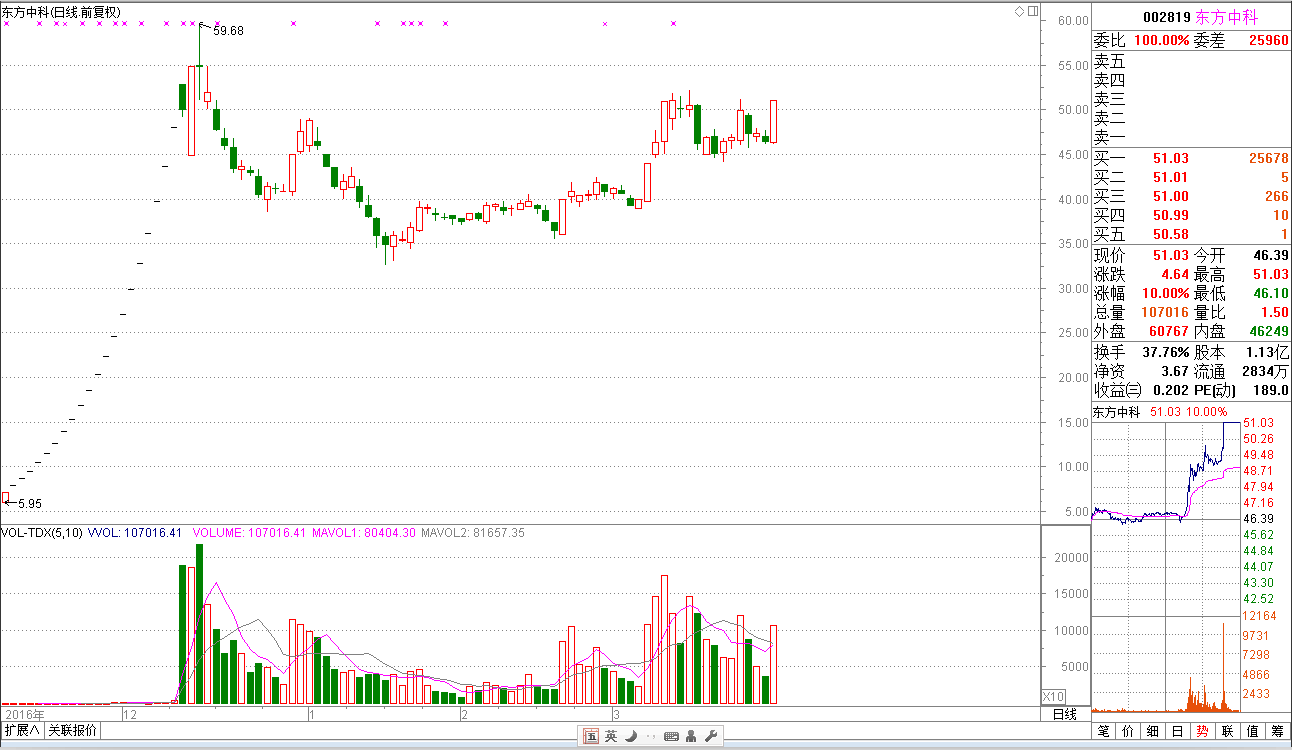1292x750 pixels.
Task: Open the 筹 chip distribution tab
Action: tap(1278, 732)
